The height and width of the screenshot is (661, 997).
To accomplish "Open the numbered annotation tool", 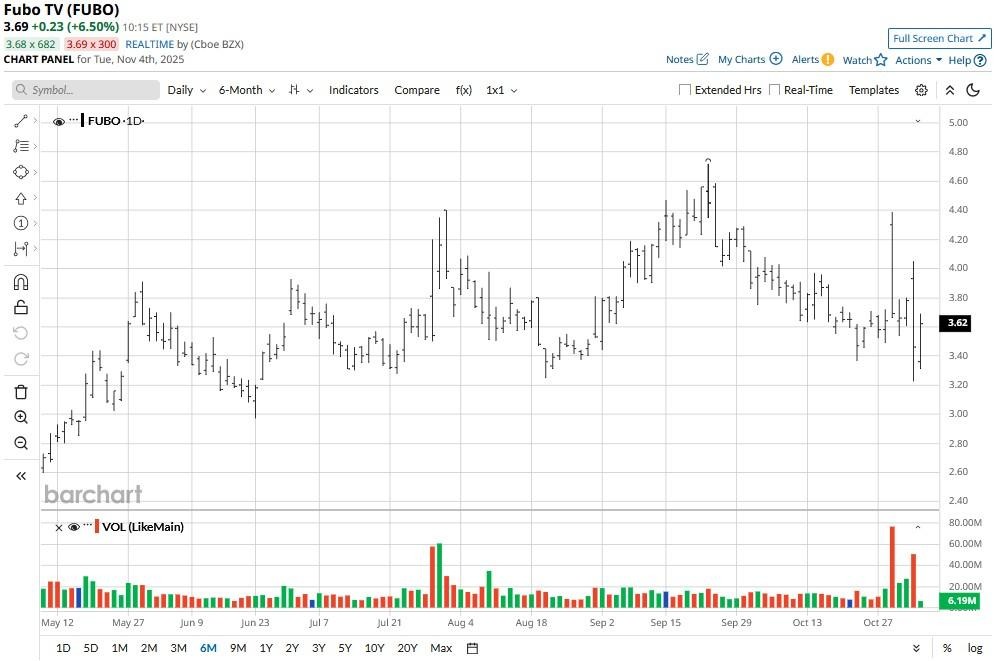I will 20,223.
